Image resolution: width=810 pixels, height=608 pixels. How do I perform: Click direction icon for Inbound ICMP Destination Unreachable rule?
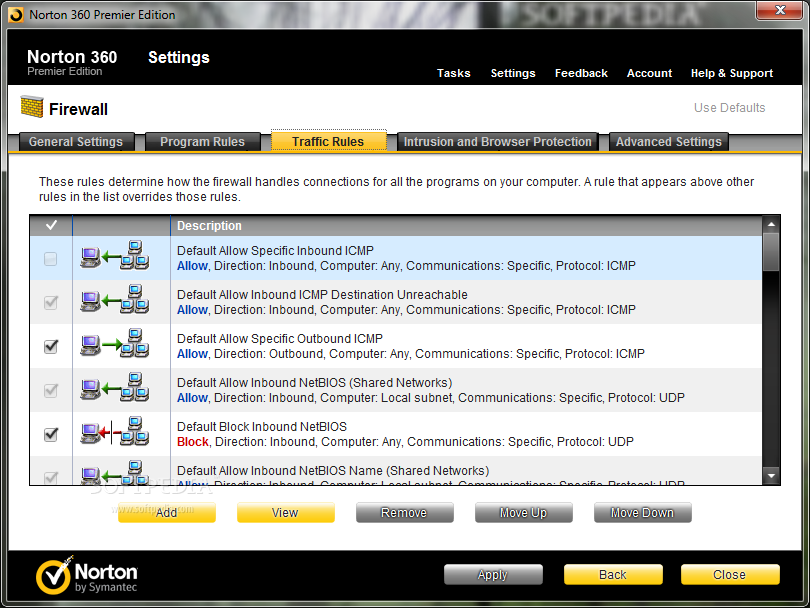pyautogui.click(x=115, y=300)
